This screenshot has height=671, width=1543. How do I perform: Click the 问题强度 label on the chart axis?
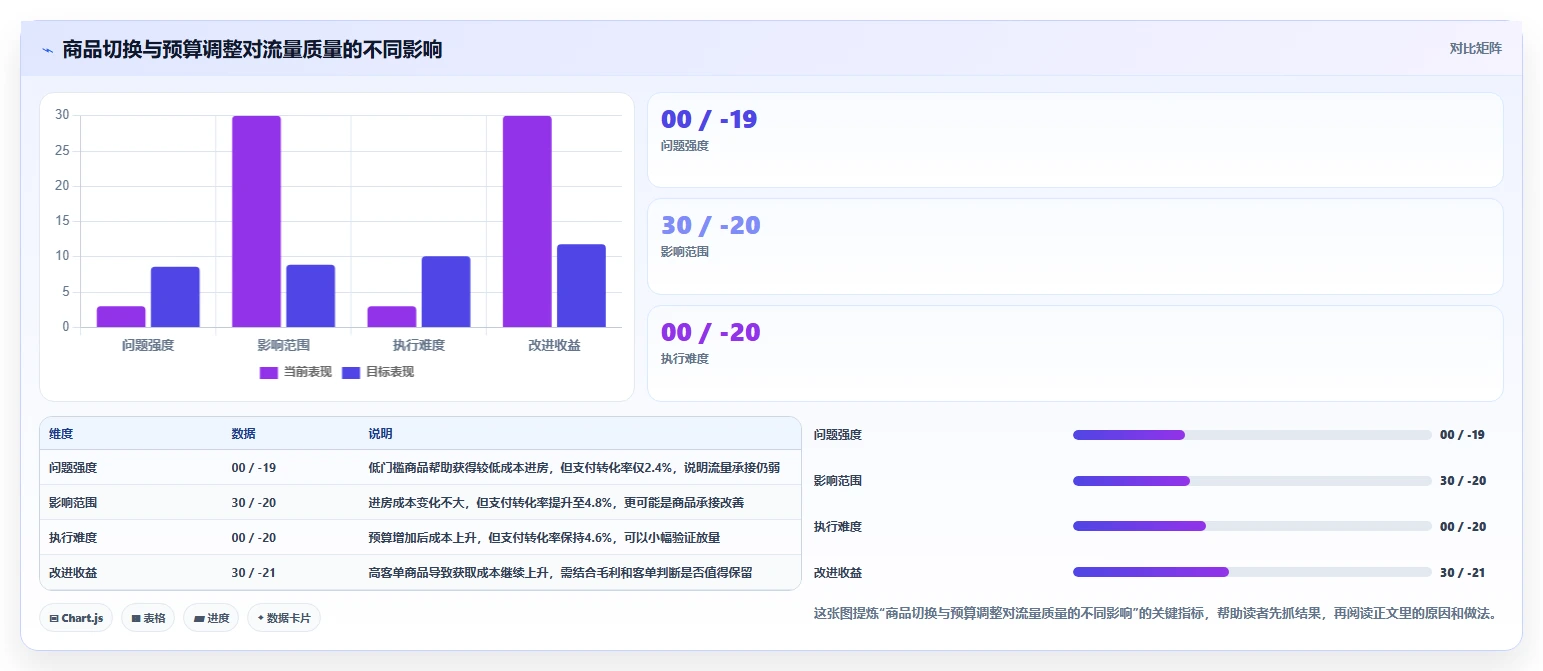tap(148, 345)
